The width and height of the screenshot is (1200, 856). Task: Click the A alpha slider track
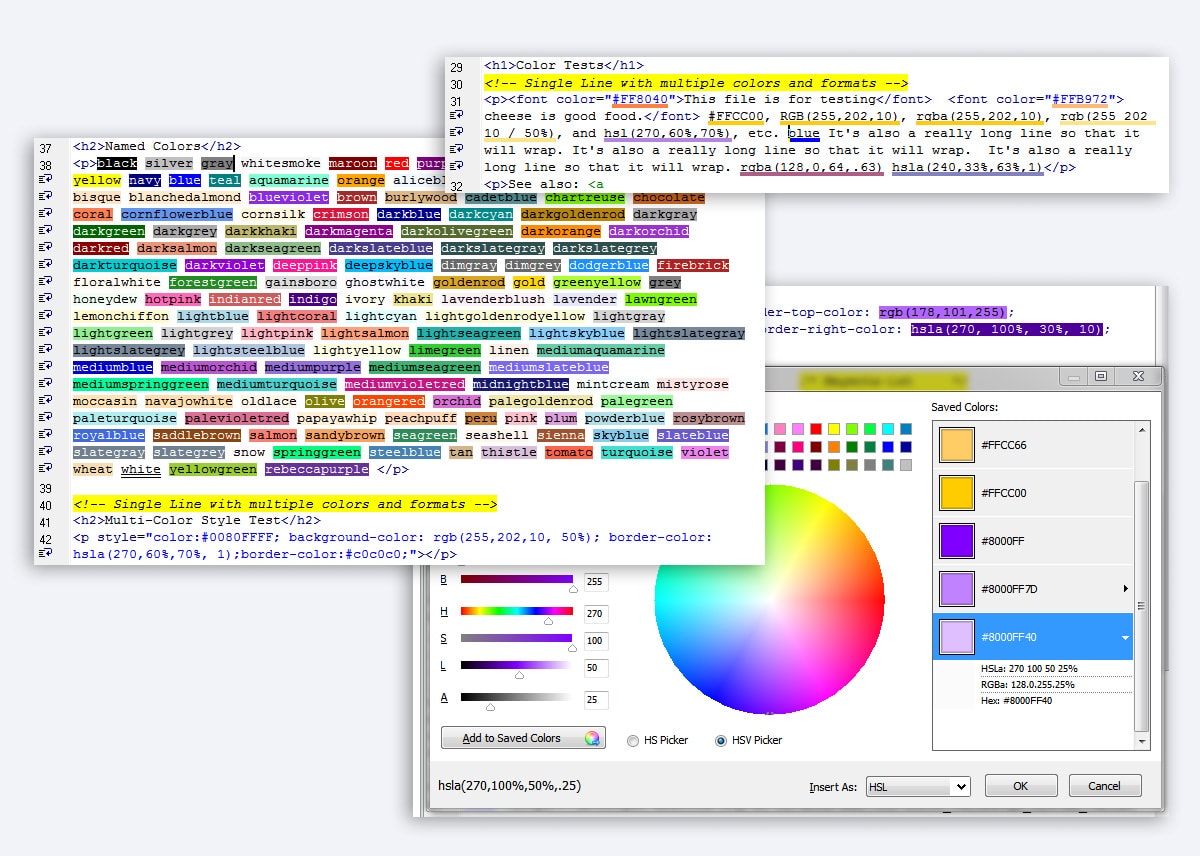pos(516,696)
